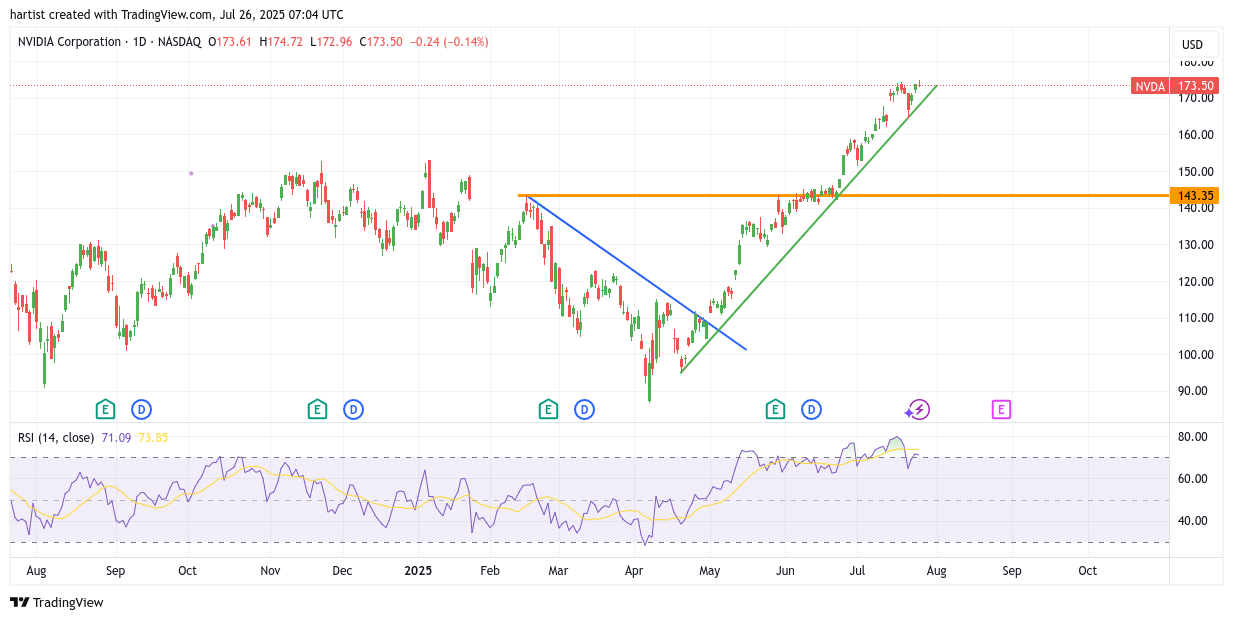The width and height of the screenshot is (1233, 620).
Task: Click the blue D dividend marker after Sep 2024
Action: tap(141, 409)
